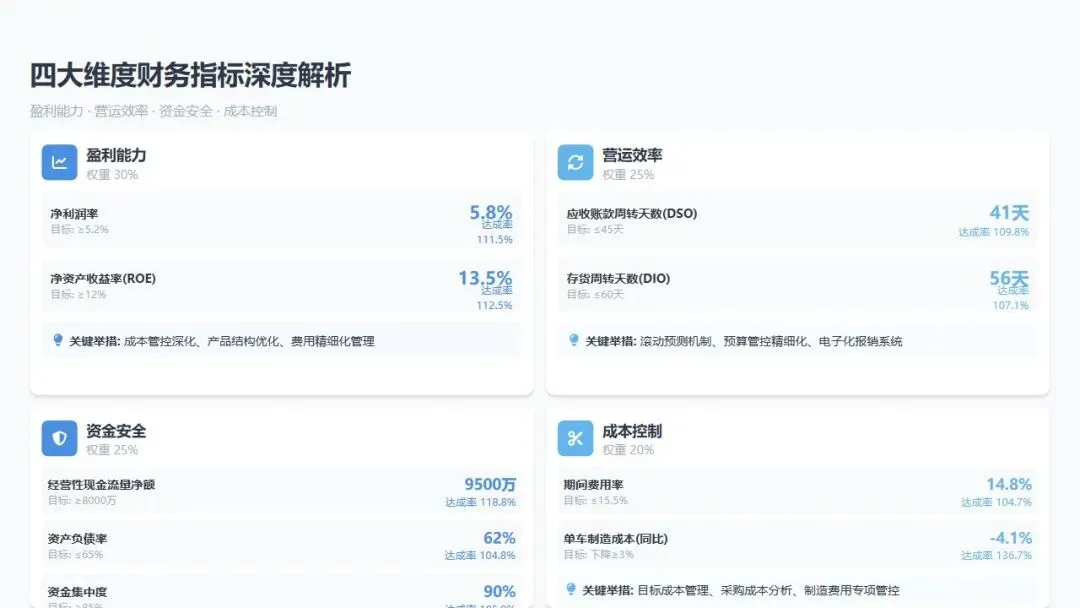Click lightbulb icon beside 目标成本管理 key measures
This screenshot has height=608, width=1080.
(570, 589)
